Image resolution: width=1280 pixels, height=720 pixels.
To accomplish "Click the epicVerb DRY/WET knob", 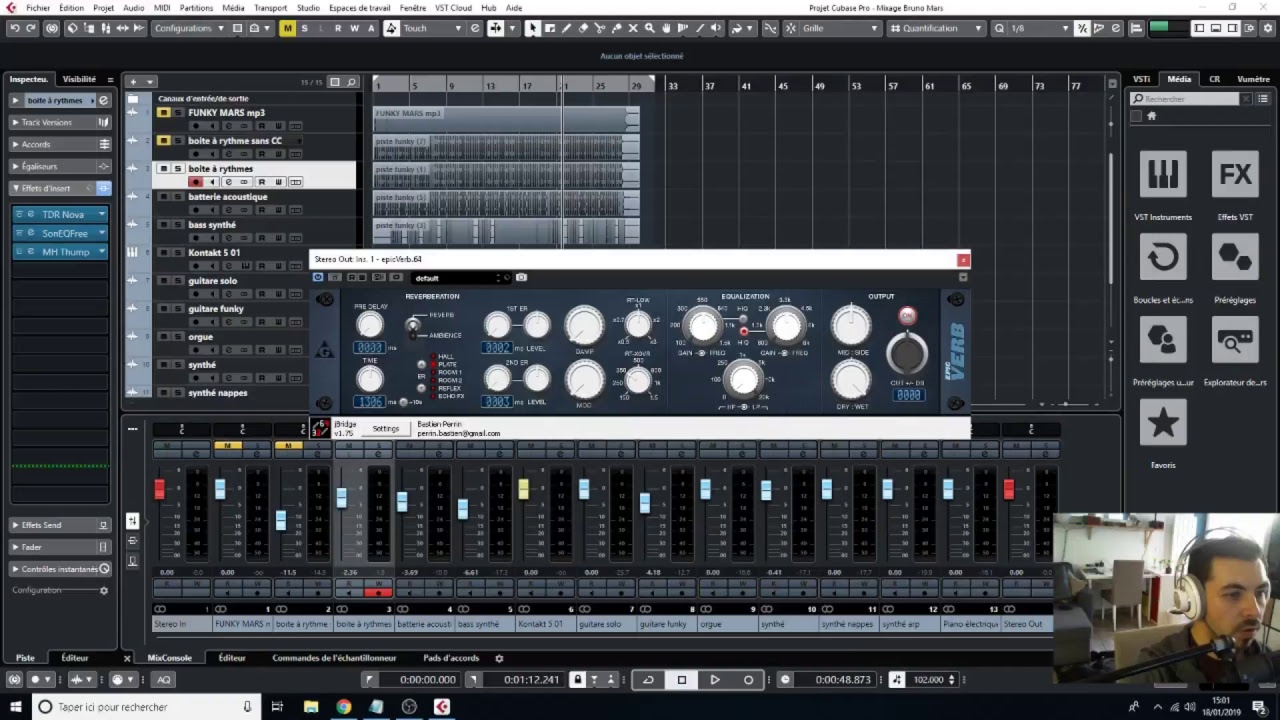I will click(x=851, y=378).
